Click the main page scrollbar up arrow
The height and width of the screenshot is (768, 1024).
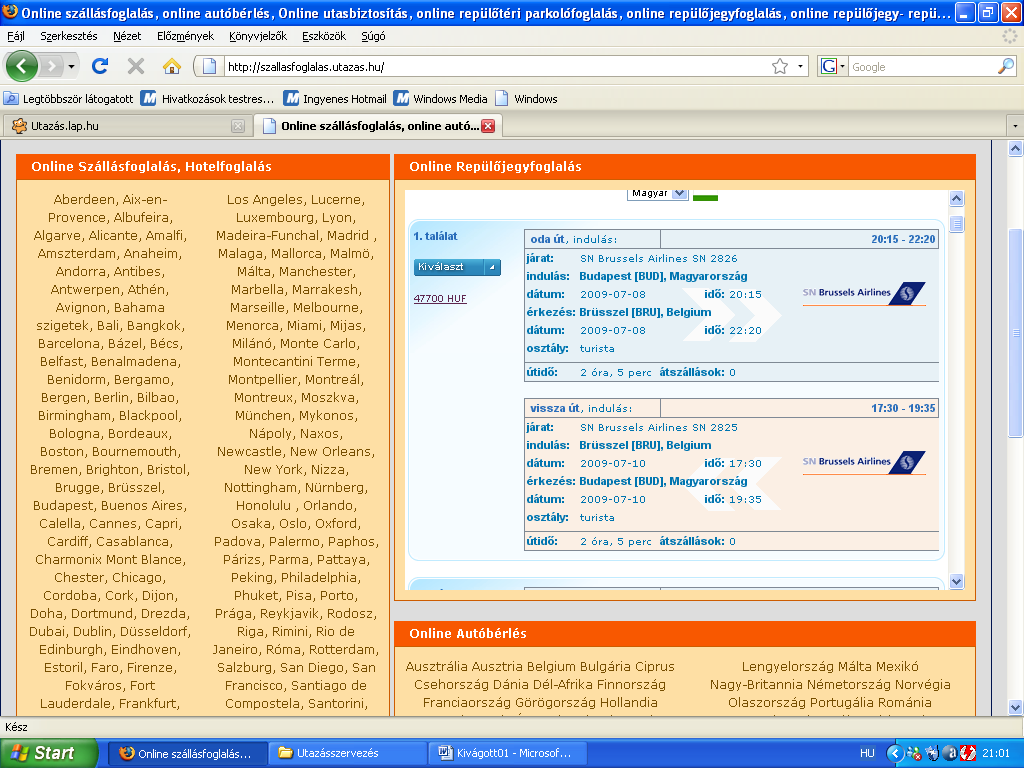(x=1016, y=149)
